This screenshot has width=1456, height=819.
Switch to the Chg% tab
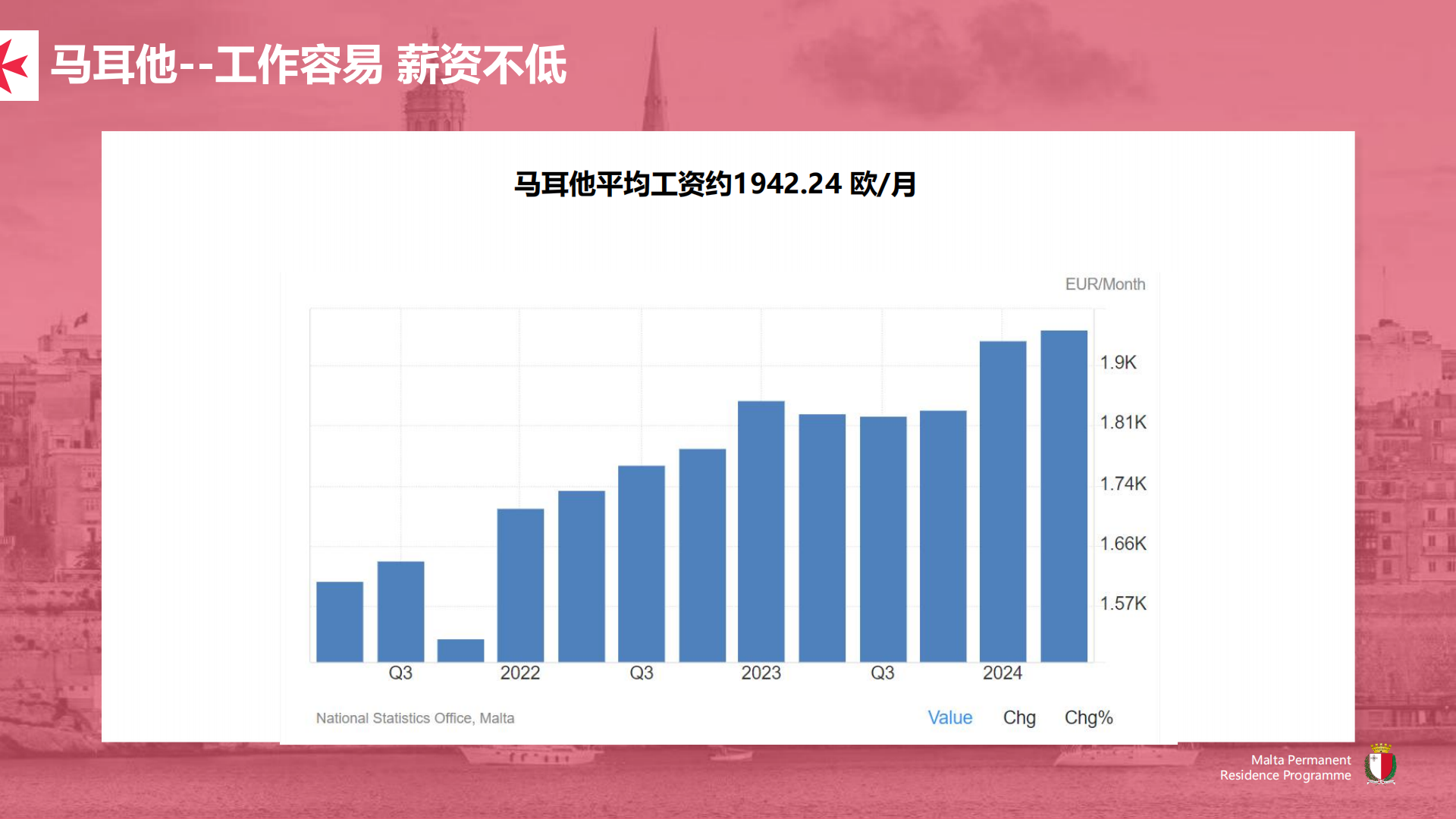click(1088, 717)
